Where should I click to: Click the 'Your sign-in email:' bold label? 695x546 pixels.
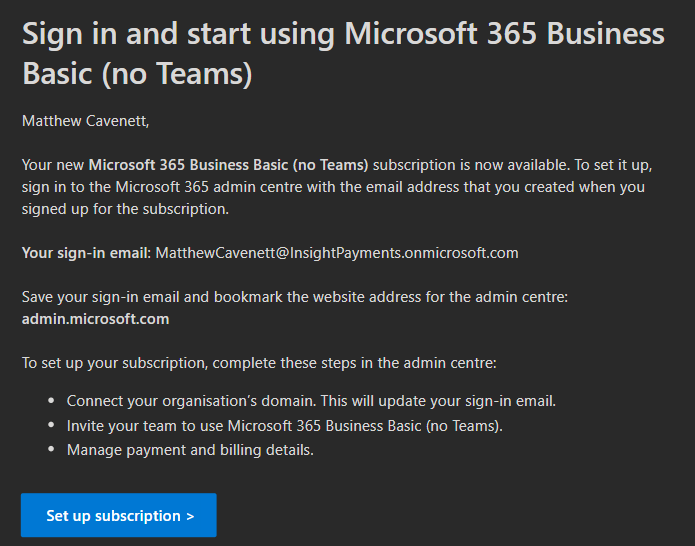click(x=86, y=253)
